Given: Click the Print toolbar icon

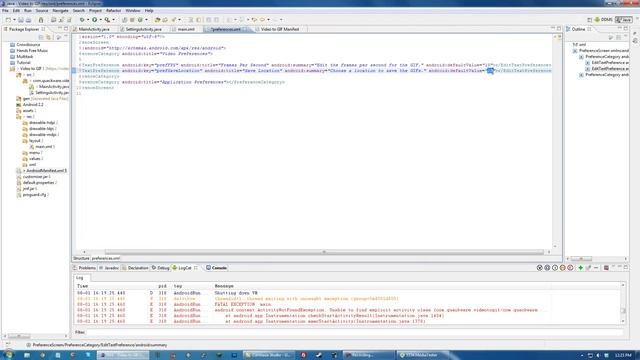Looking at the screenshot, I should [29, 20].
